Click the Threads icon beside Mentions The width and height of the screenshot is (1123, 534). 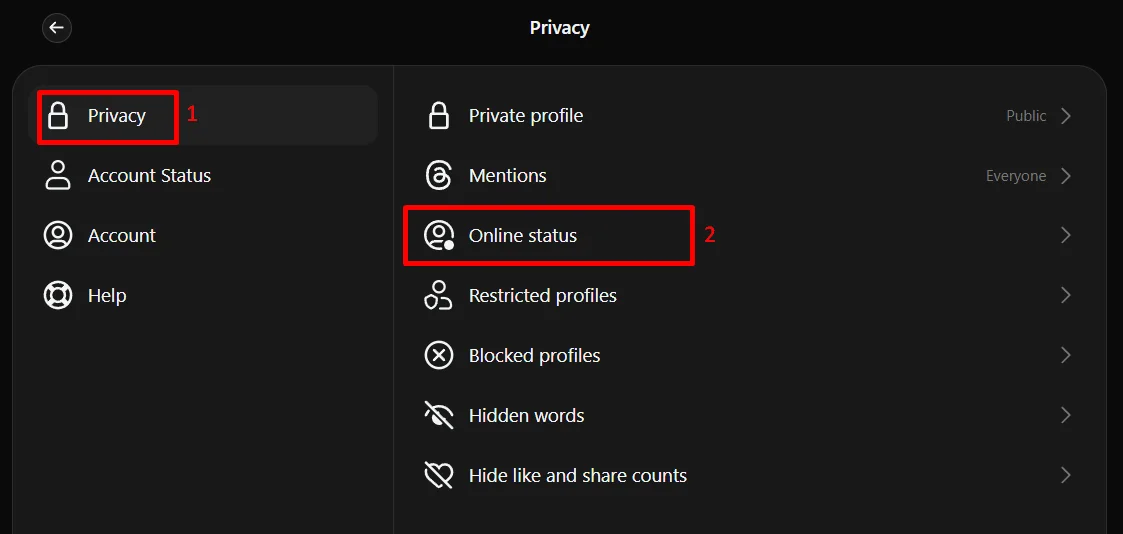pos(438,175)
